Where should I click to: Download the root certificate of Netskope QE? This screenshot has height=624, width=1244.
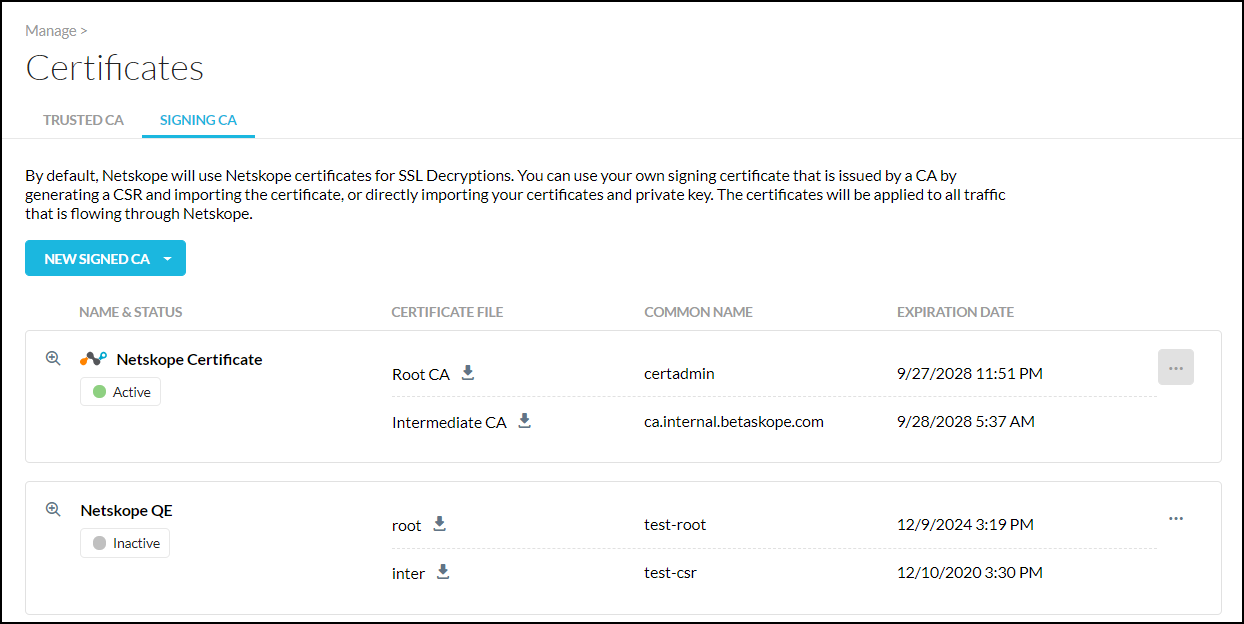pos(439,524)
